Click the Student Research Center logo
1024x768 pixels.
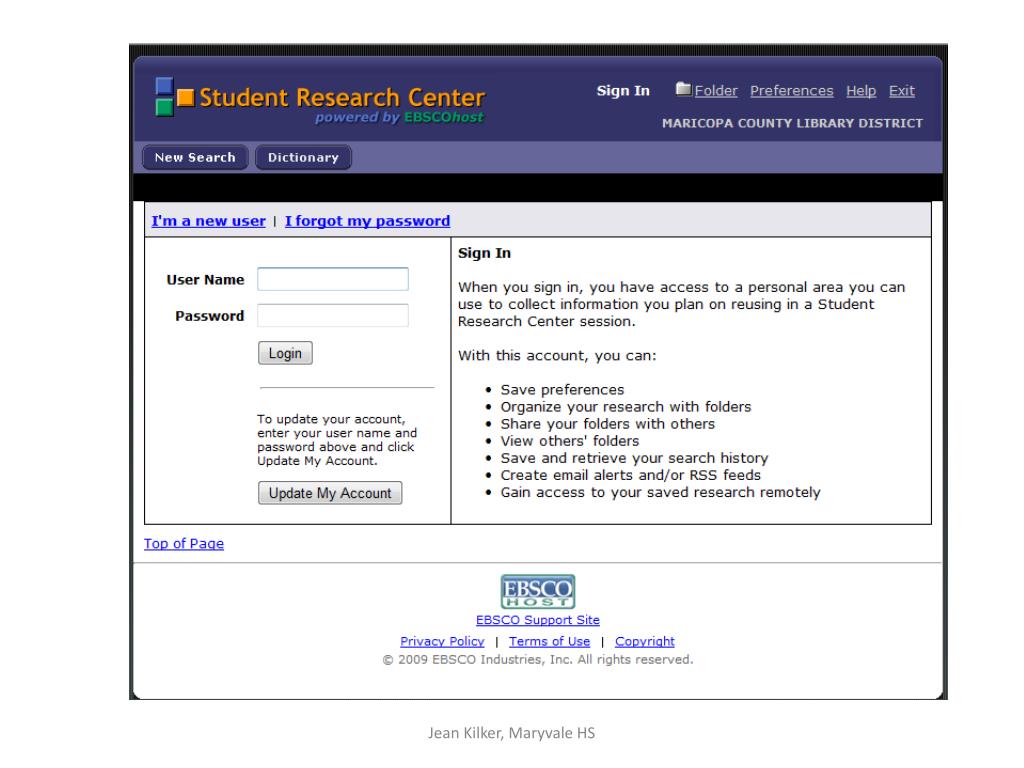[x=320, y=99]
